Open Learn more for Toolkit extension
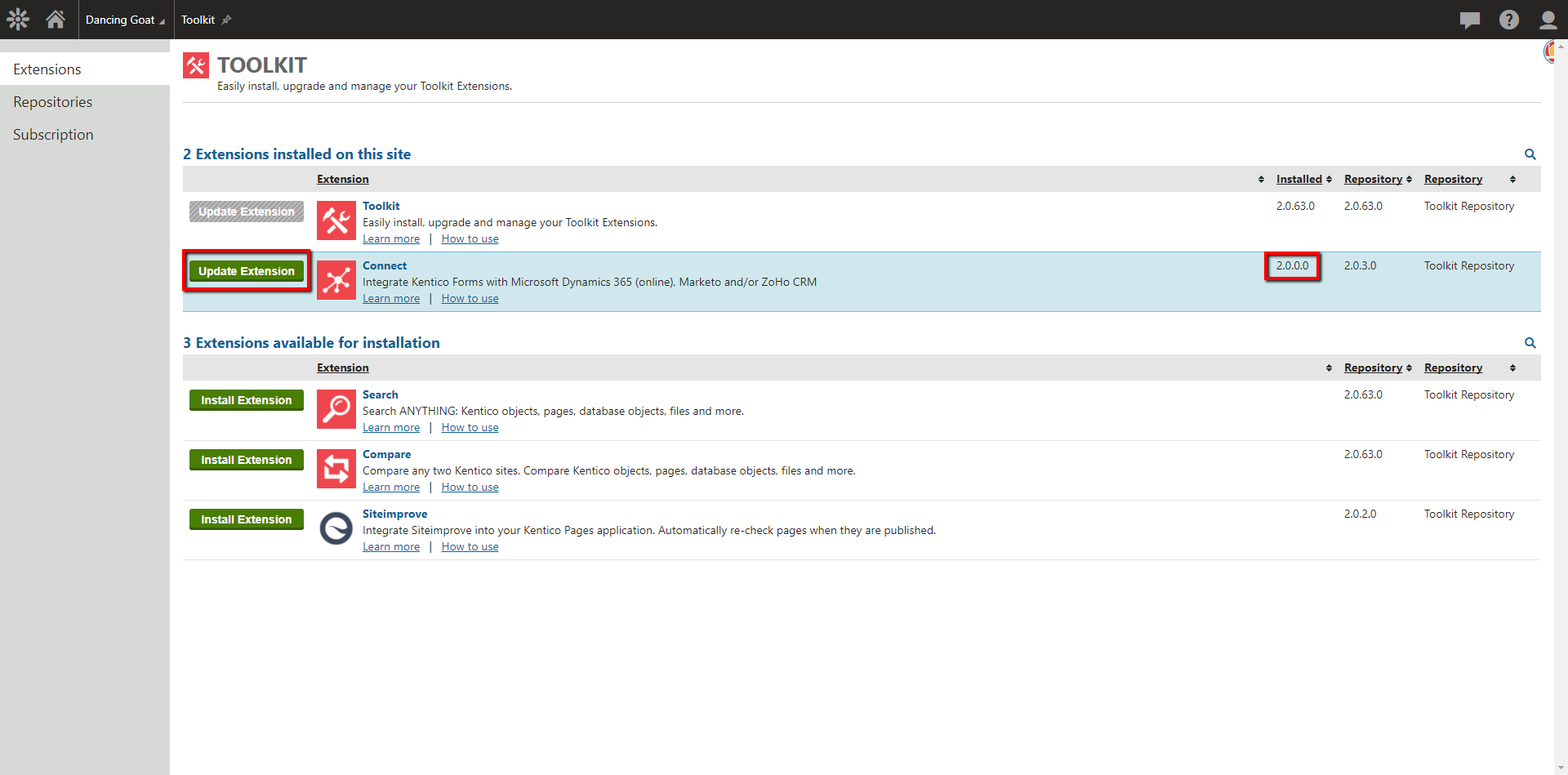The width and height of the screenshot is (1568, 775). pos(391,238)
